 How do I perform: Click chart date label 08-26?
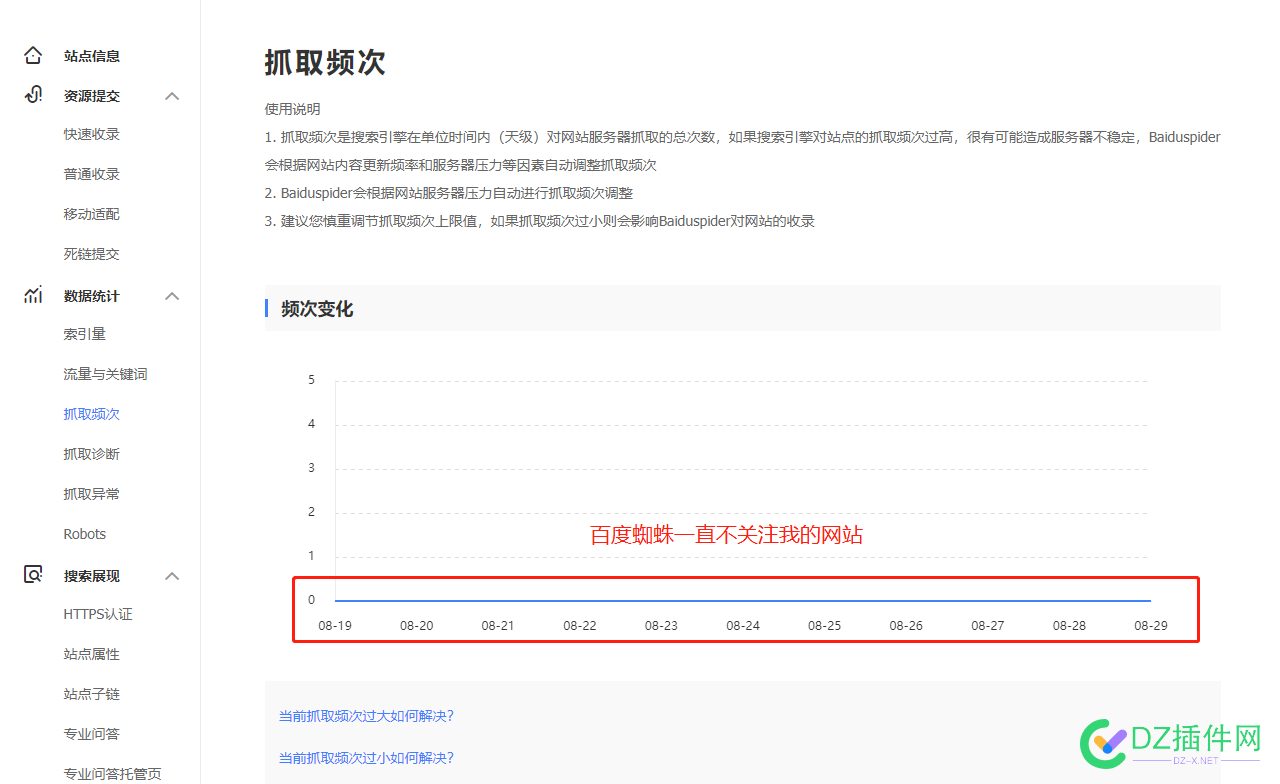tap(906, 626)
